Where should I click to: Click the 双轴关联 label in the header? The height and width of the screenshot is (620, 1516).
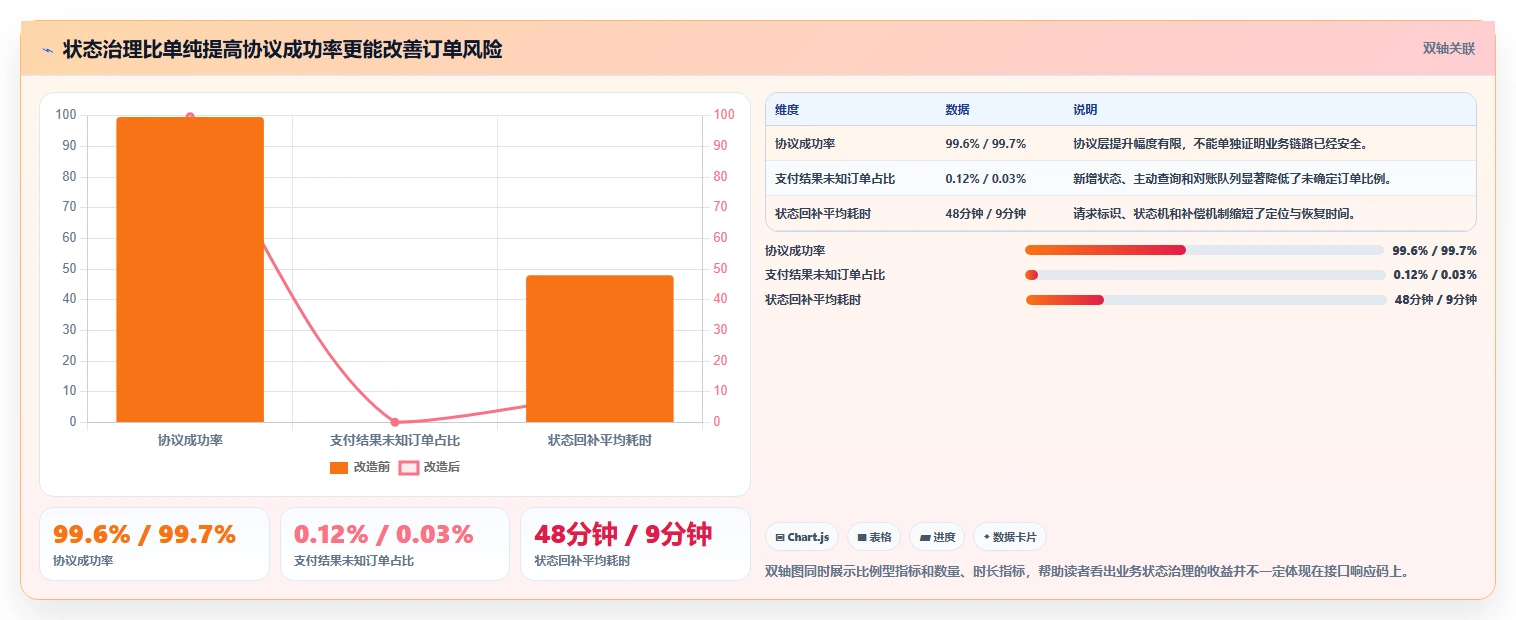(1449, 48)
